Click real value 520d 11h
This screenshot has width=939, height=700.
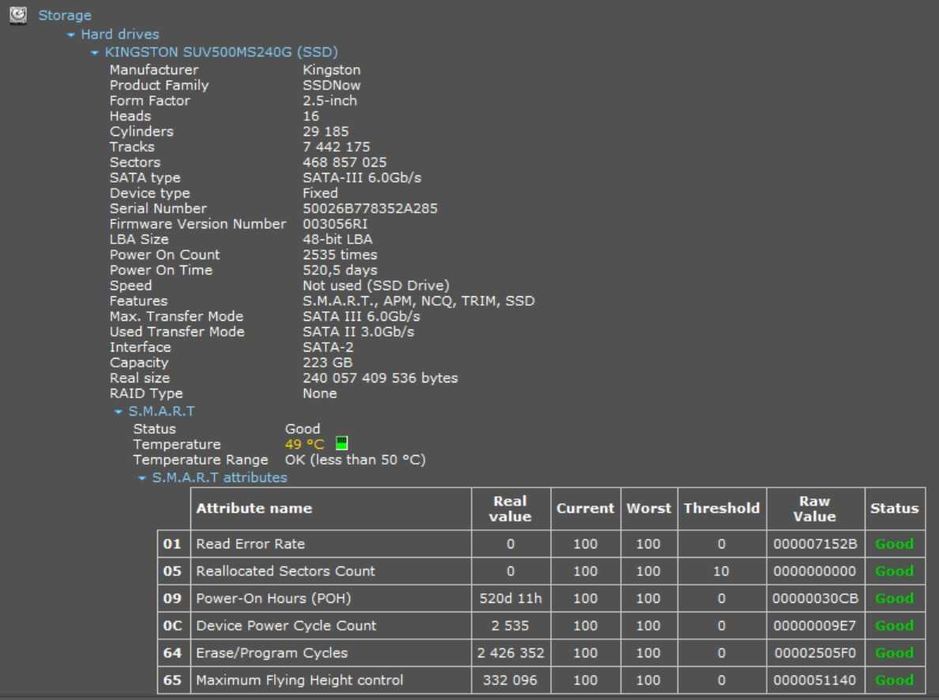[x=511, y=598]
